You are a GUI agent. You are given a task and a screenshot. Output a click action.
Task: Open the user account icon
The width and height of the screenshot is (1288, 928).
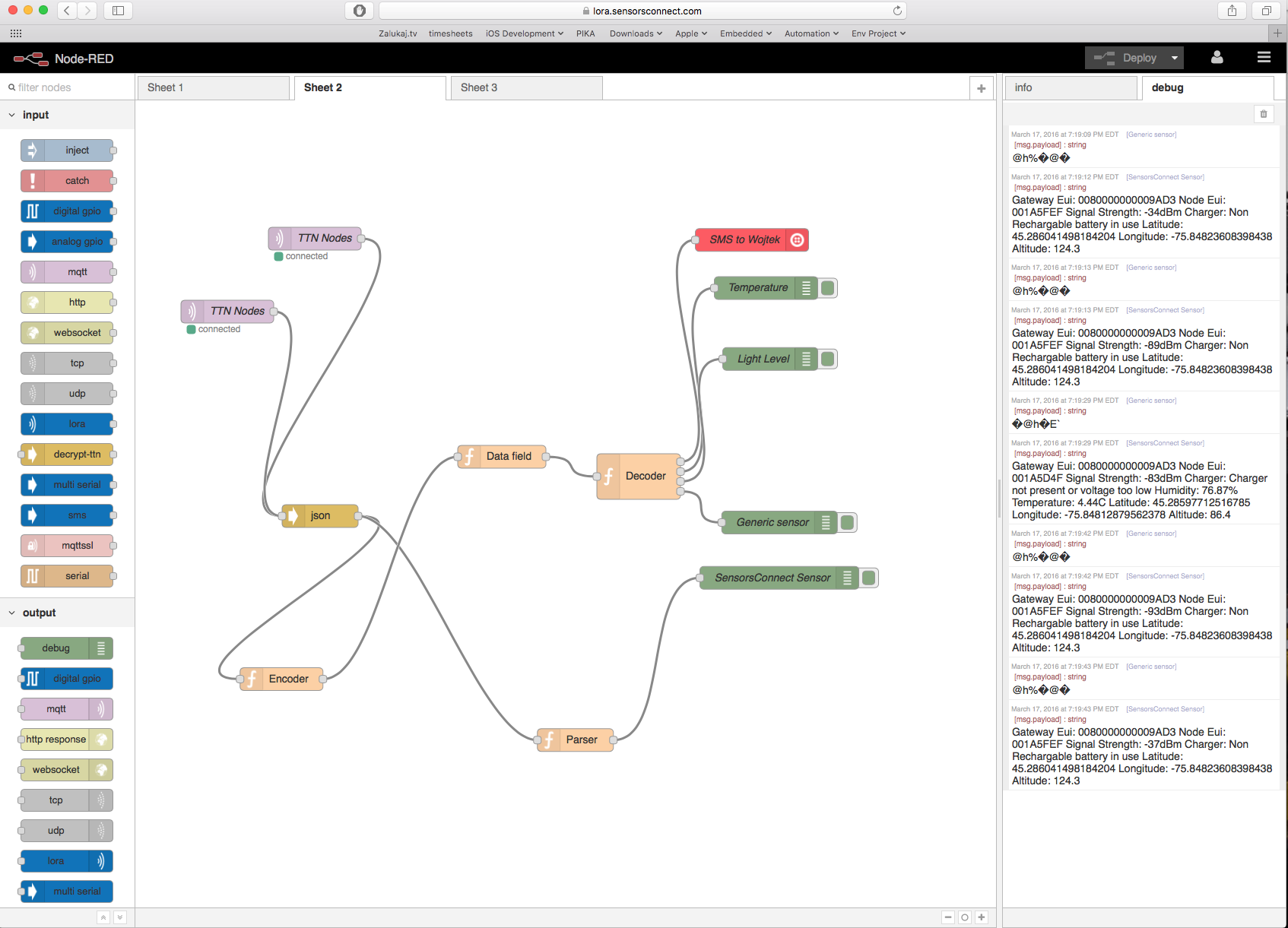click(1217, 58)
